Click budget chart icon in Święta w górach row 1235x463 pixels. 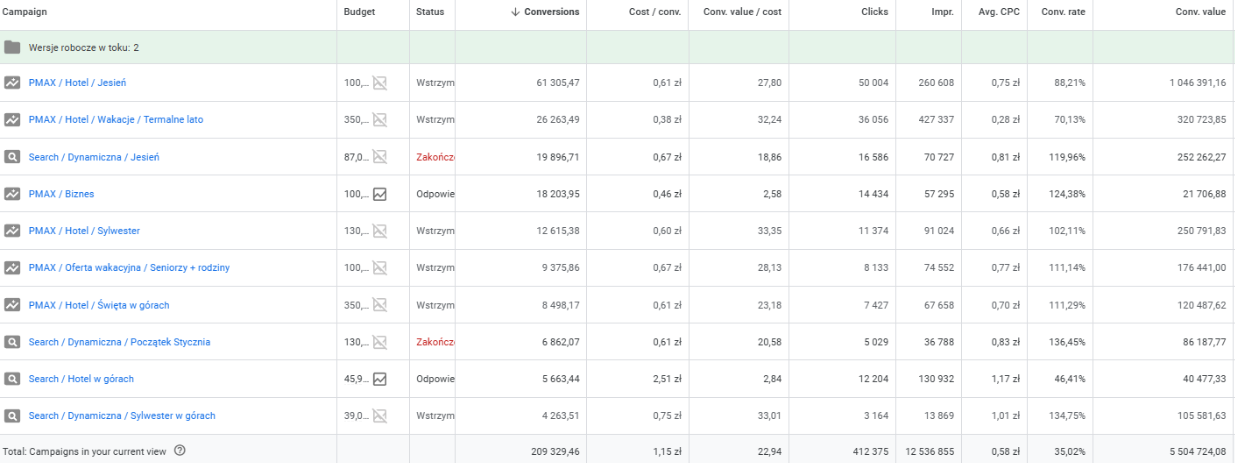380,305
